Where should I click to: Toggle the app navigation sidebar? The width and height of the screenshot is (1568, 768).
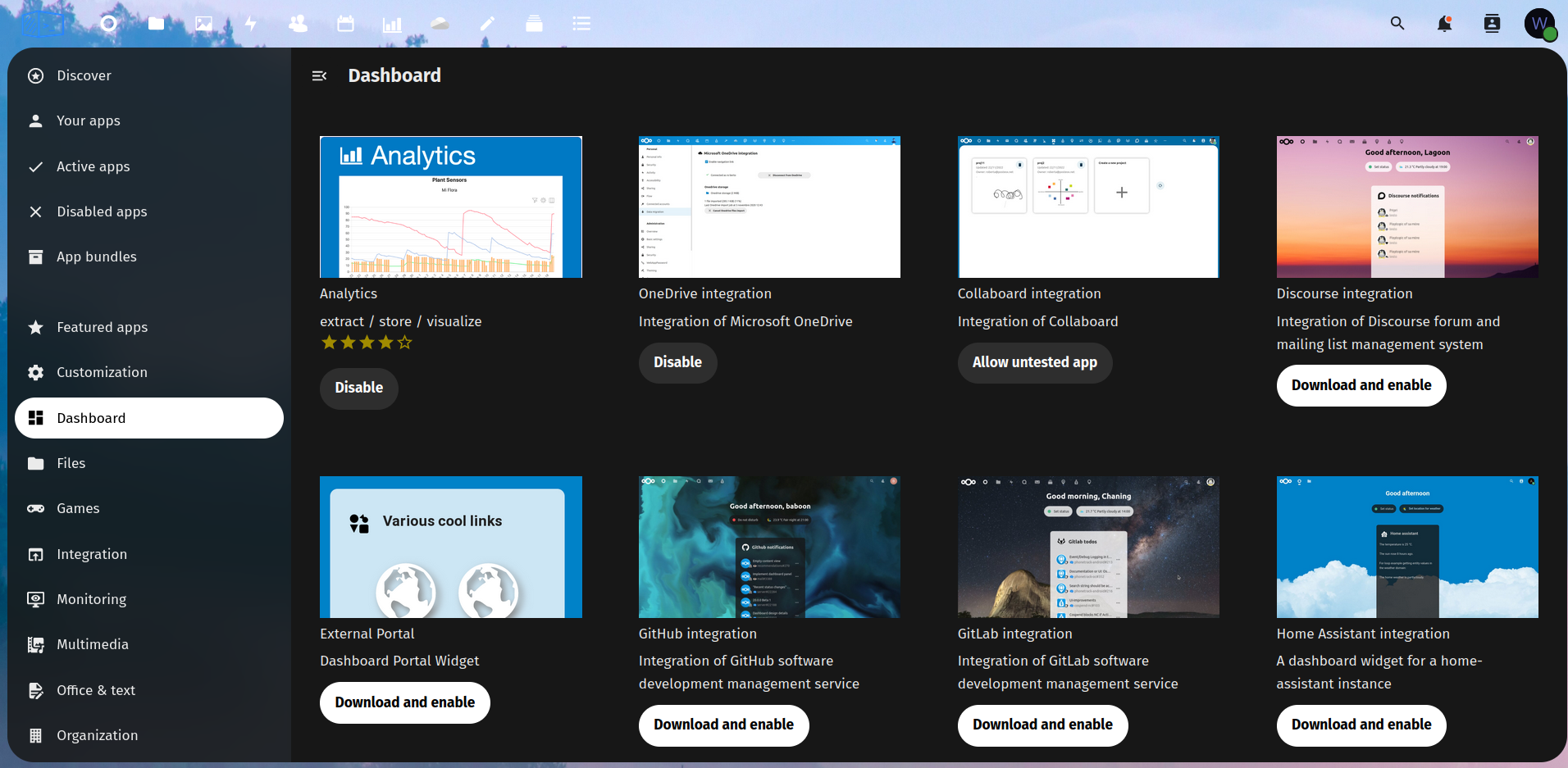[320, 75]
